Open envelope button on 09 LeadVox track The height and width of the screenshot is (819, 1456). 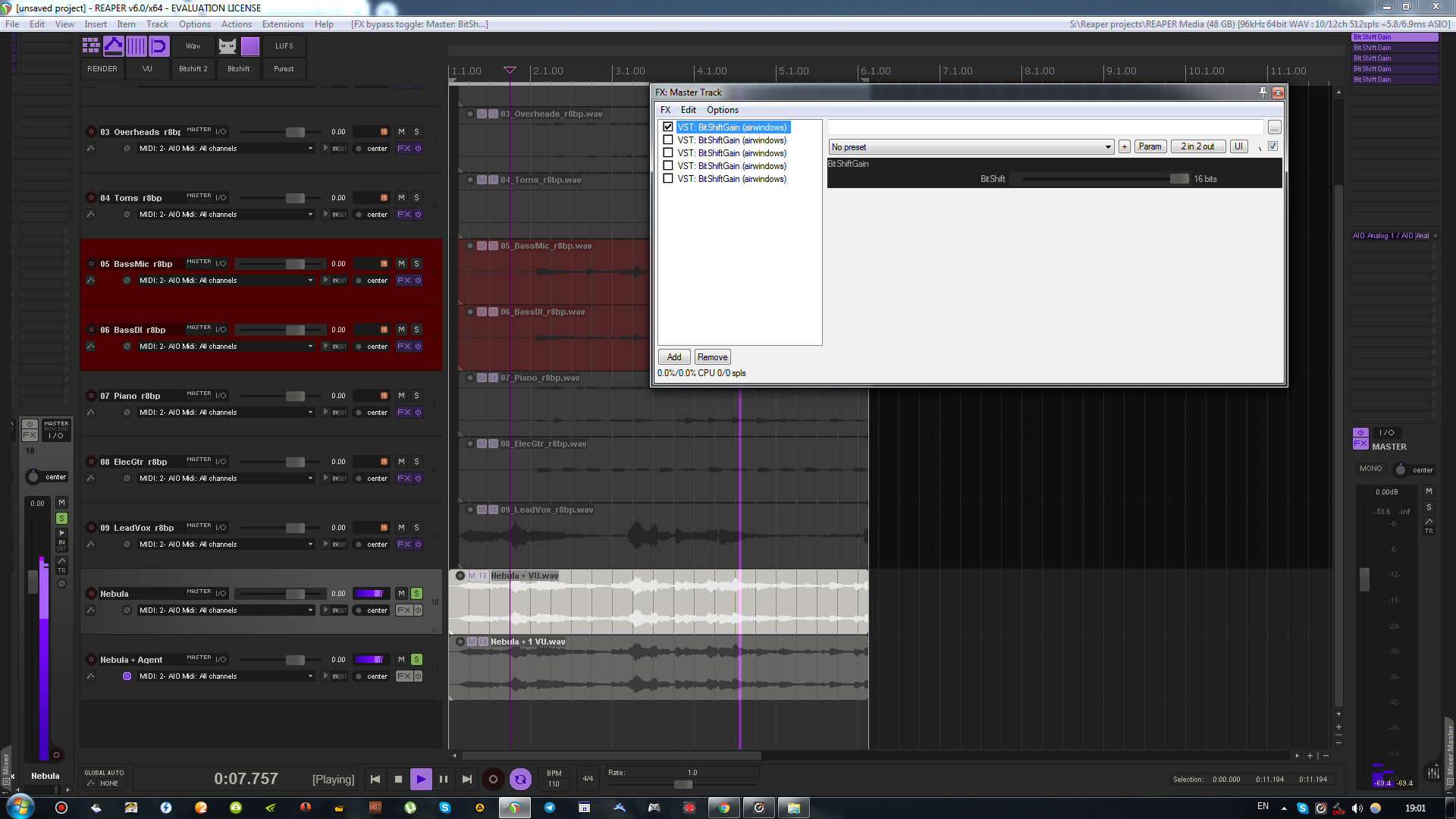click(x=91, y=544)
